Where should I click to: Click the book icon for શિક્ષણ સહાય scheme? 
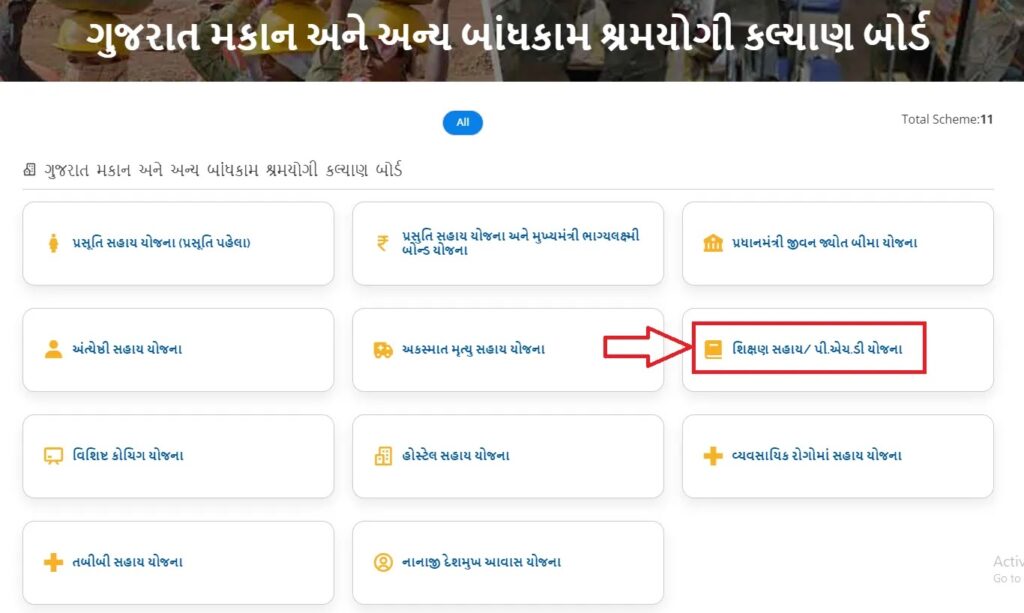pos(713,349)
